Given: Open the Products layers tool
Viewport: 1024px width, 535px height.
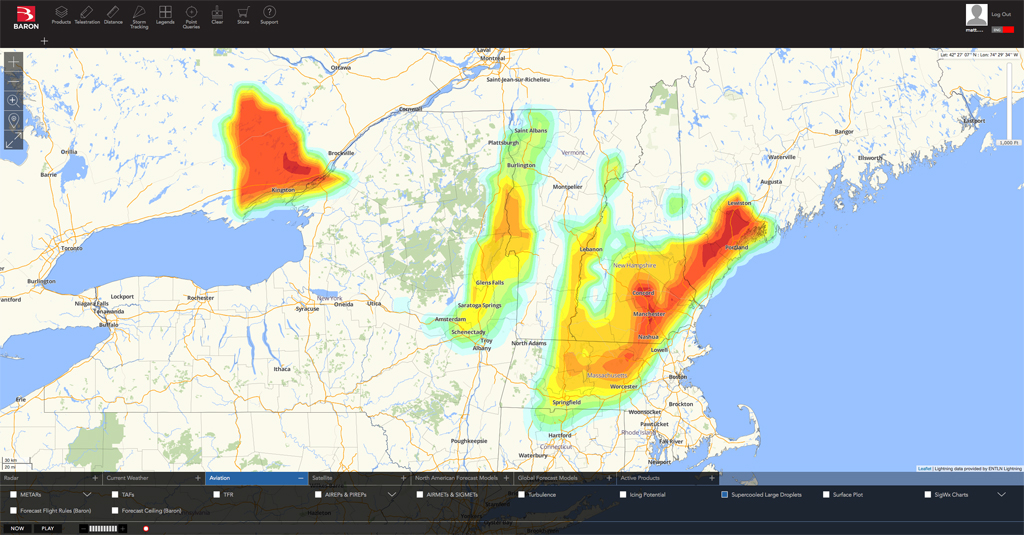Looking at the screenshot, I should click(x=61, y=15).
